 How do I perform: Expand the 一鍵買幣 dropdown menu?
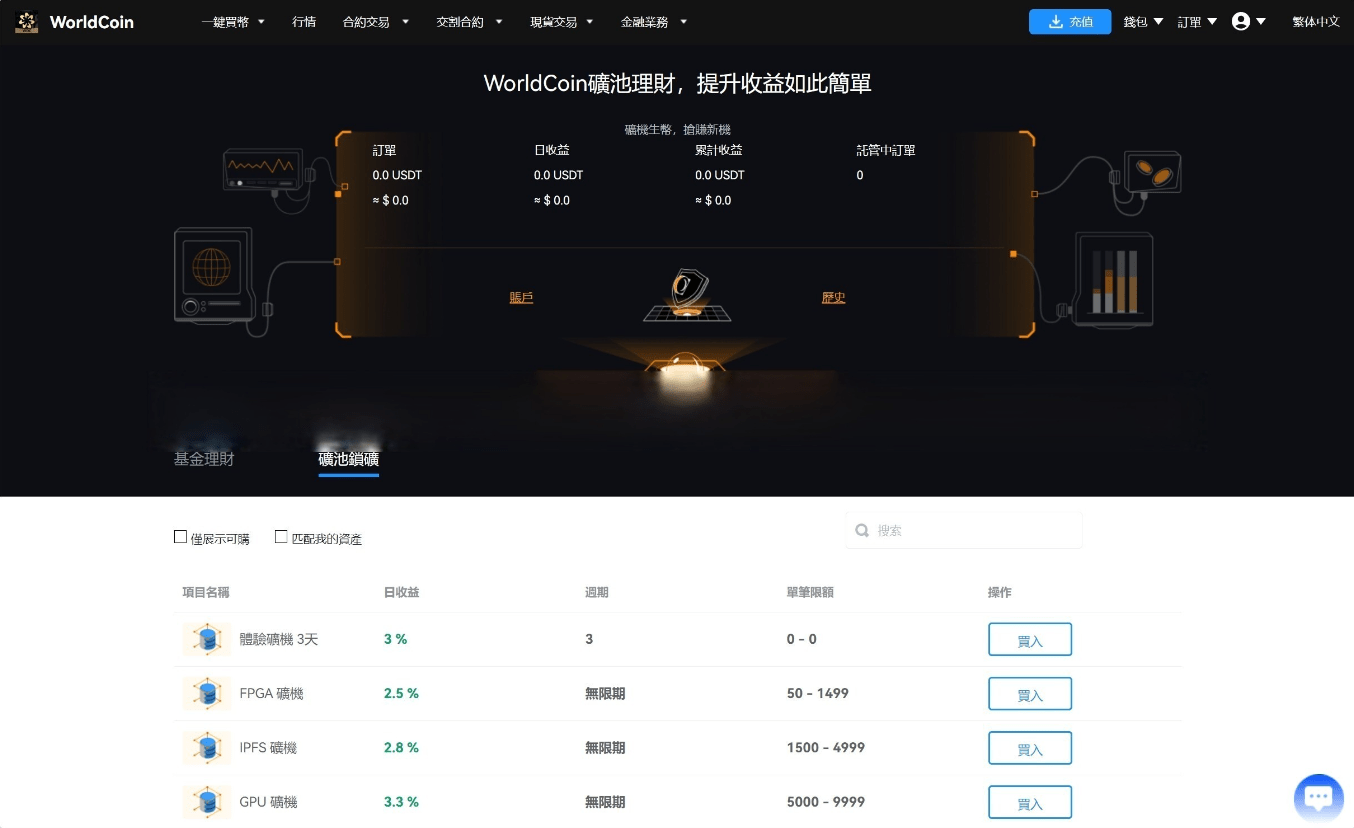tap(233, 22)
